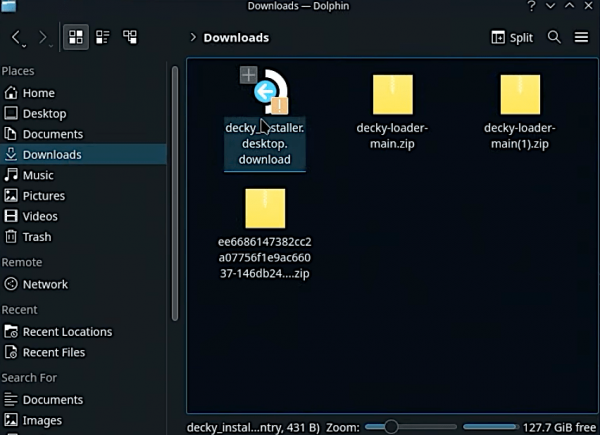Click the 127.7 GiB free label

[559, 427]
